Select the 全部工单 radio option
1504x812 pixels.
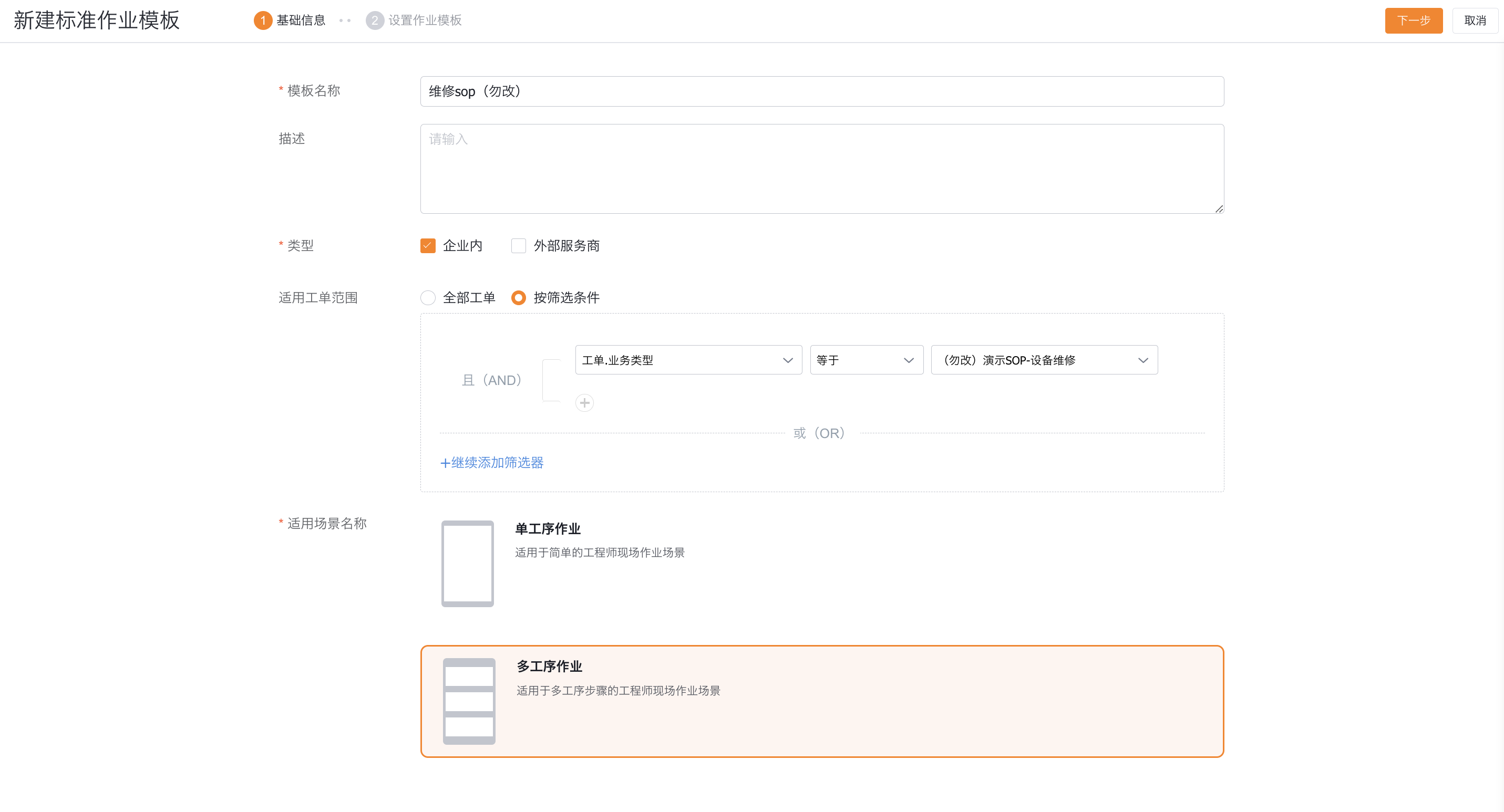428,297
